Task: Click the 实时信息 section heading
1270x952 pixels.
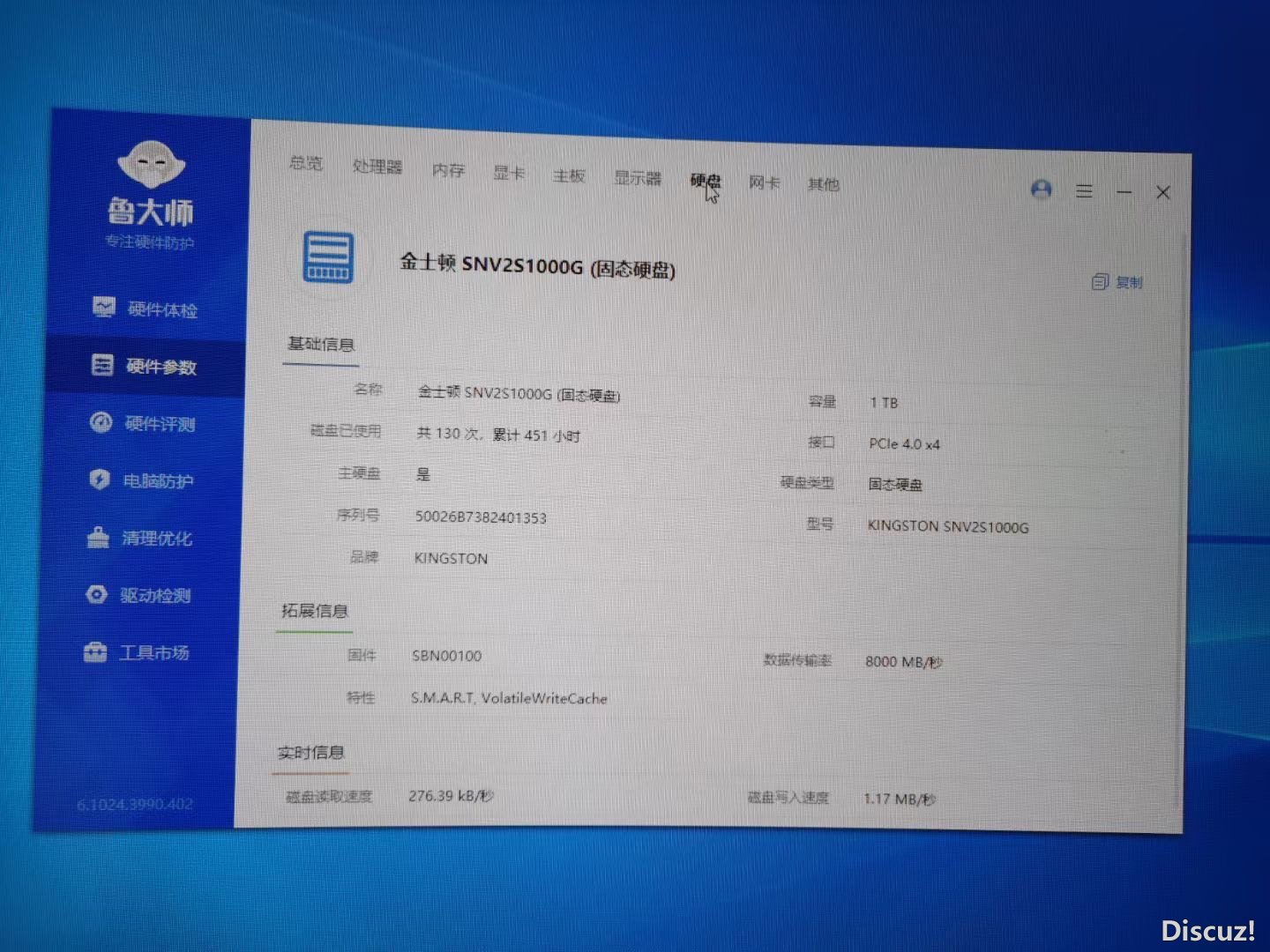Action: (x=310, y=752)
